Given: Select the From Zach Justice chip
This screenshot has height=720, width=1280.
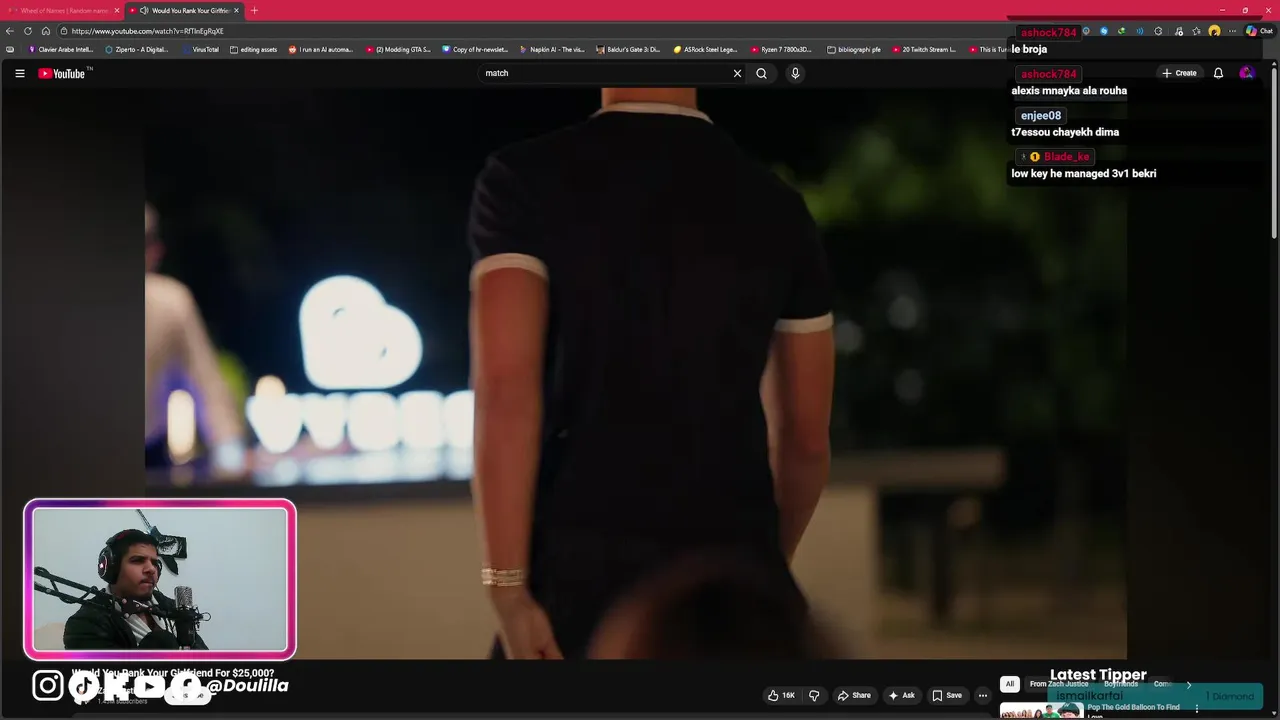Looking at the screenshot, I should tap(1058, 684).
